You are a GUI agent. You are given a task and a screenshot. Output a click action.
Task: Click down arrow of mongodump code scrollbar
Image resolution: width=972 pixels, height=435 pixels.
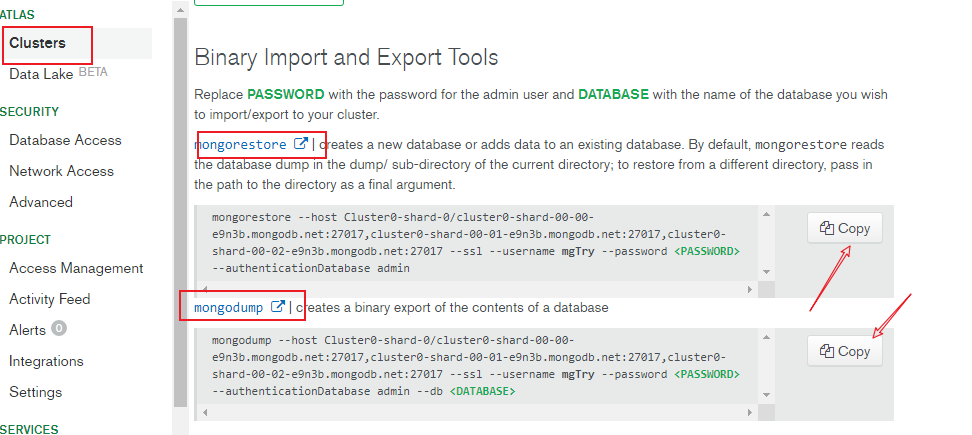click(766, 395)
